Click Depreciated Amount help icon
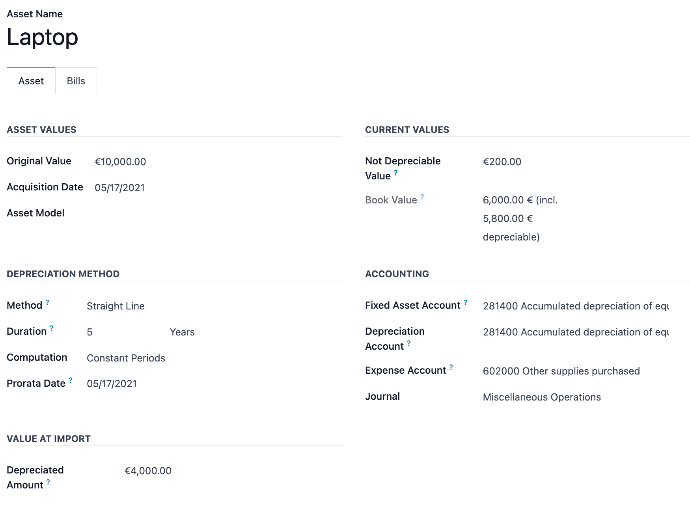Image resolution: width=690 pixels, height=518 pixels. pos(48,482)
